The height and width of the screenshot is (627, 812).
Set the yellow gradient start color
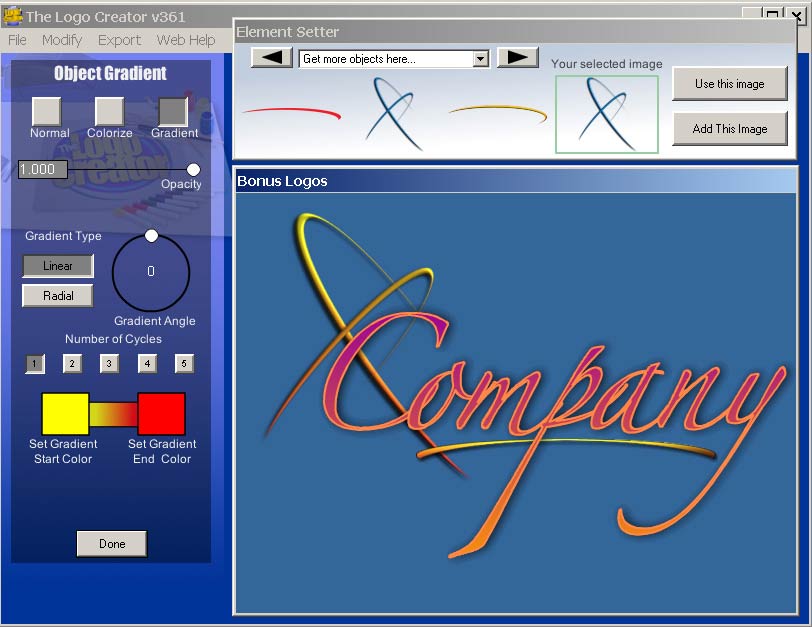click(65, 414)
